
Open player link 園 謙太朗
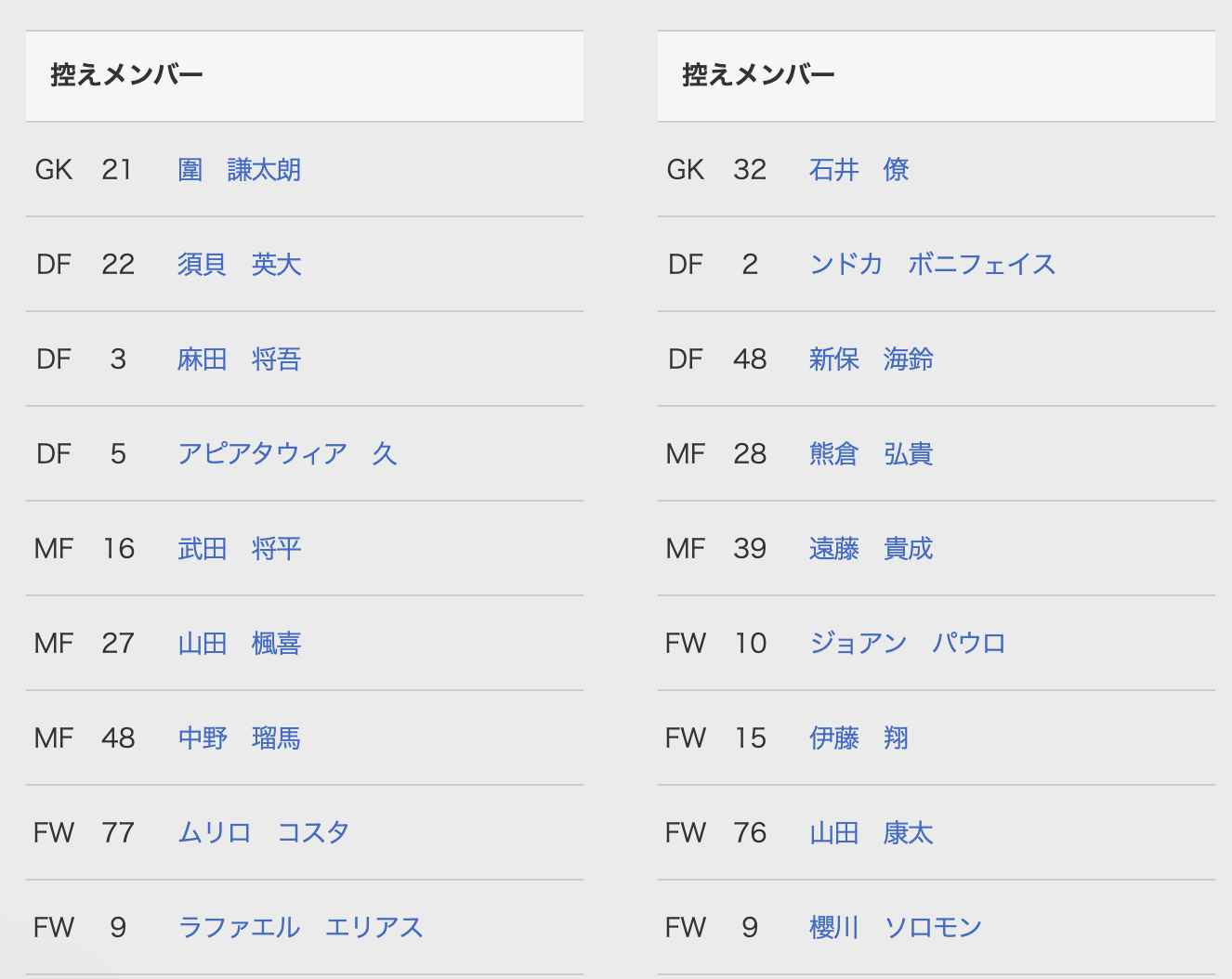point(240,170)
